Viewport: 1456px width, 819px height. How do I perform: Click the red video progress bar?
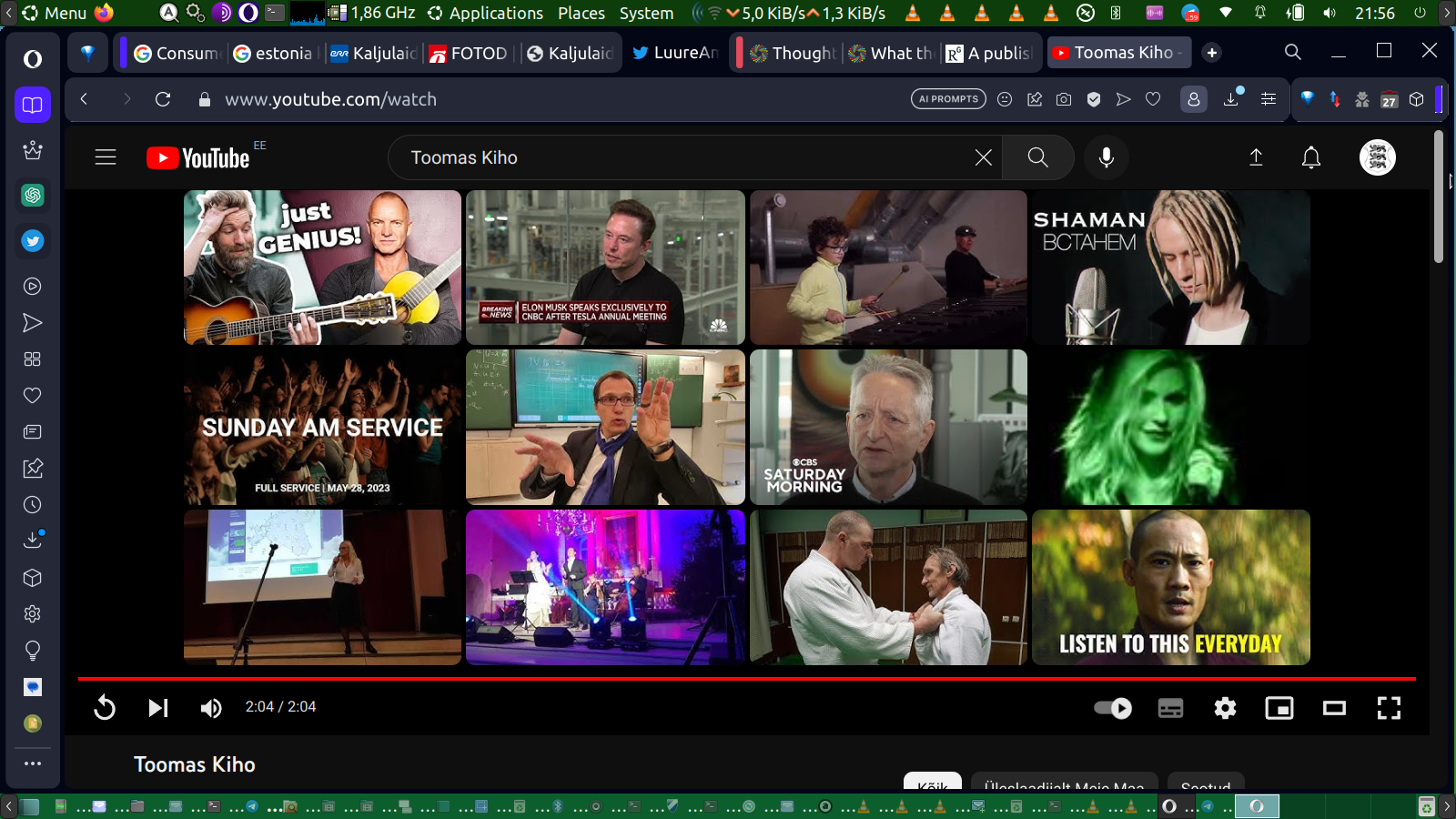click(x=746, y=679)
